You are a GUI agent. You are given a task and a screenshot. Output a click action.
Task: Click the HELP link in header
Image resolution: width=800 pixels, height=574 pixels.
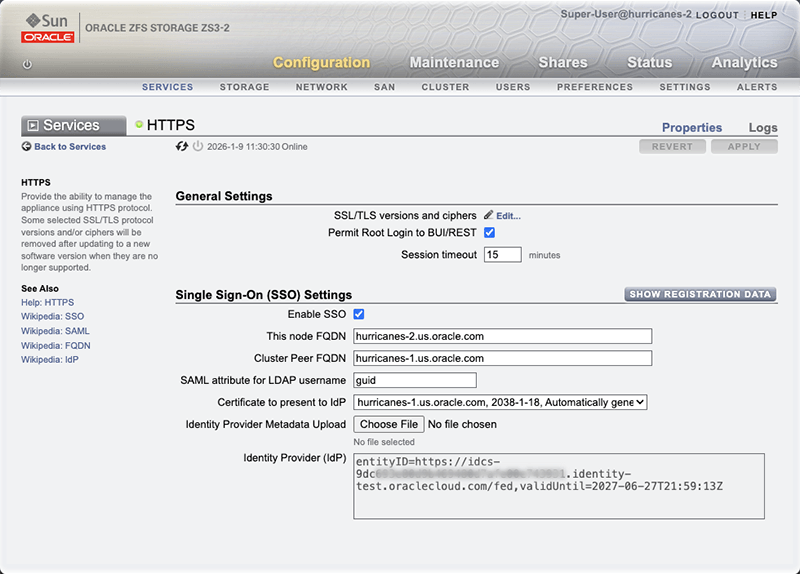click(x=764, y=15)
